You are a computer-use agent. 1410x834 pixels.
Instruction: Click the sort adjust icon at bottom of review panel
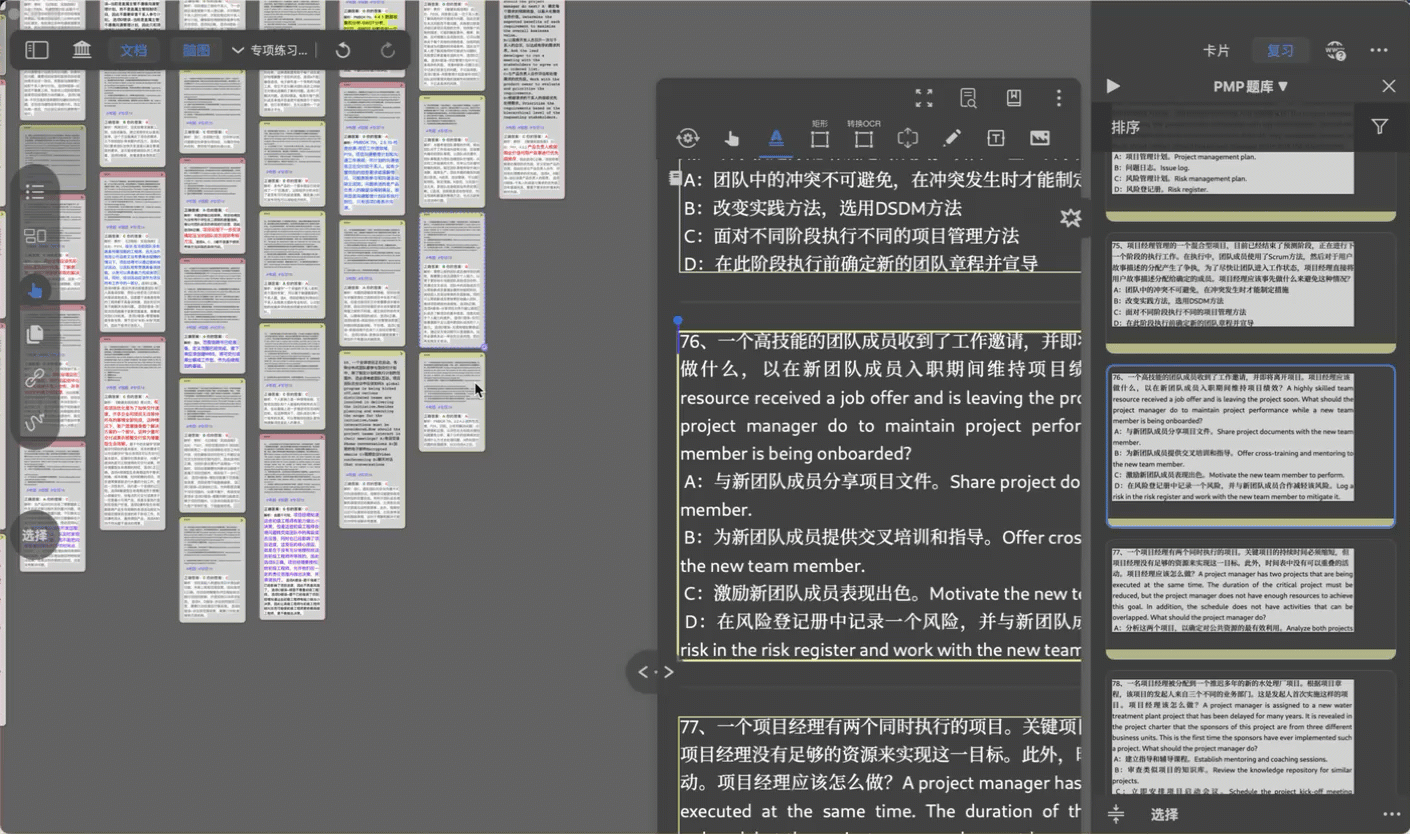pos(1116,815)
